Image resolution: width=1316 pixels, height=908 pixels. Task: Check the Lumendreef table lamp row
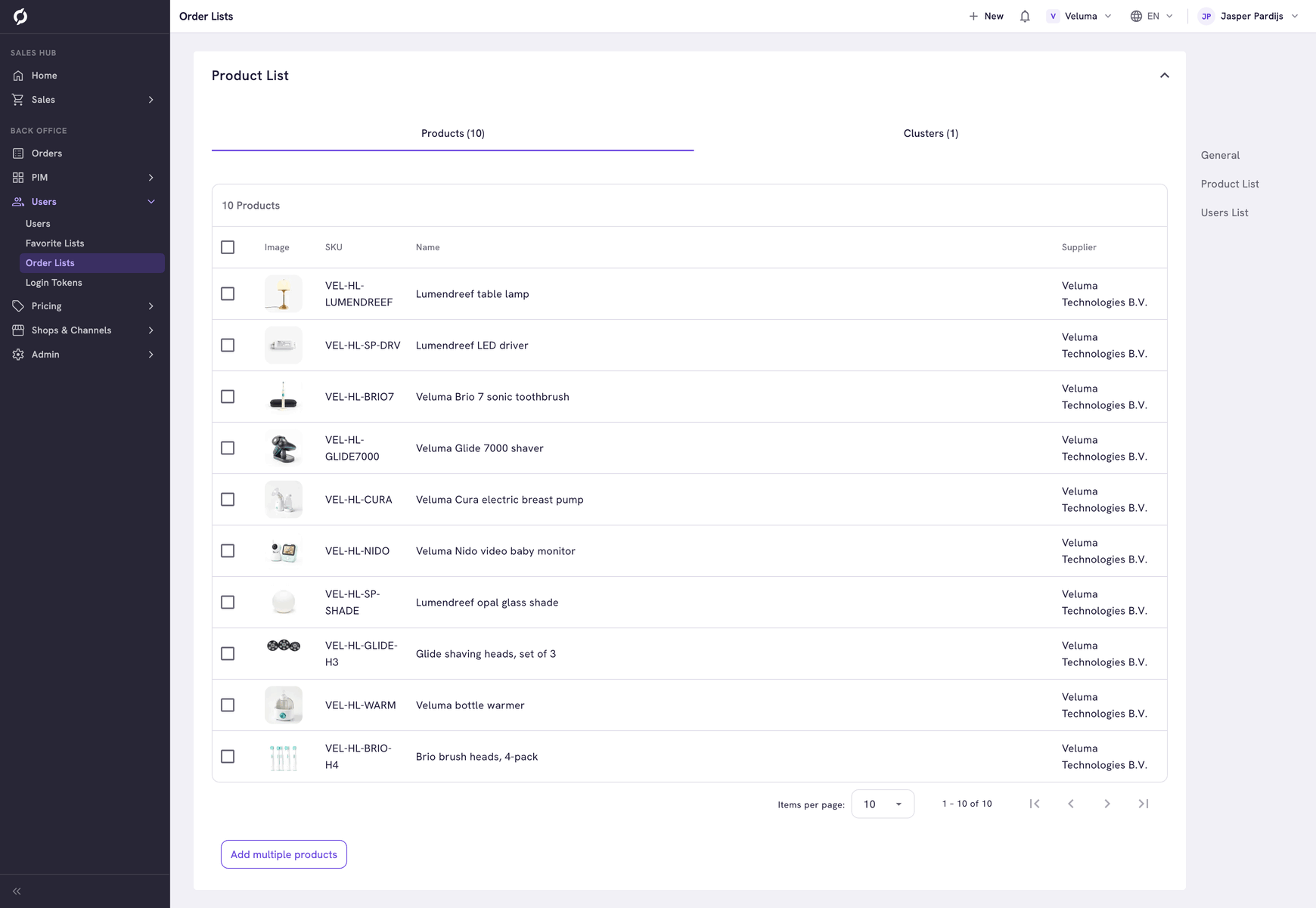228,294
